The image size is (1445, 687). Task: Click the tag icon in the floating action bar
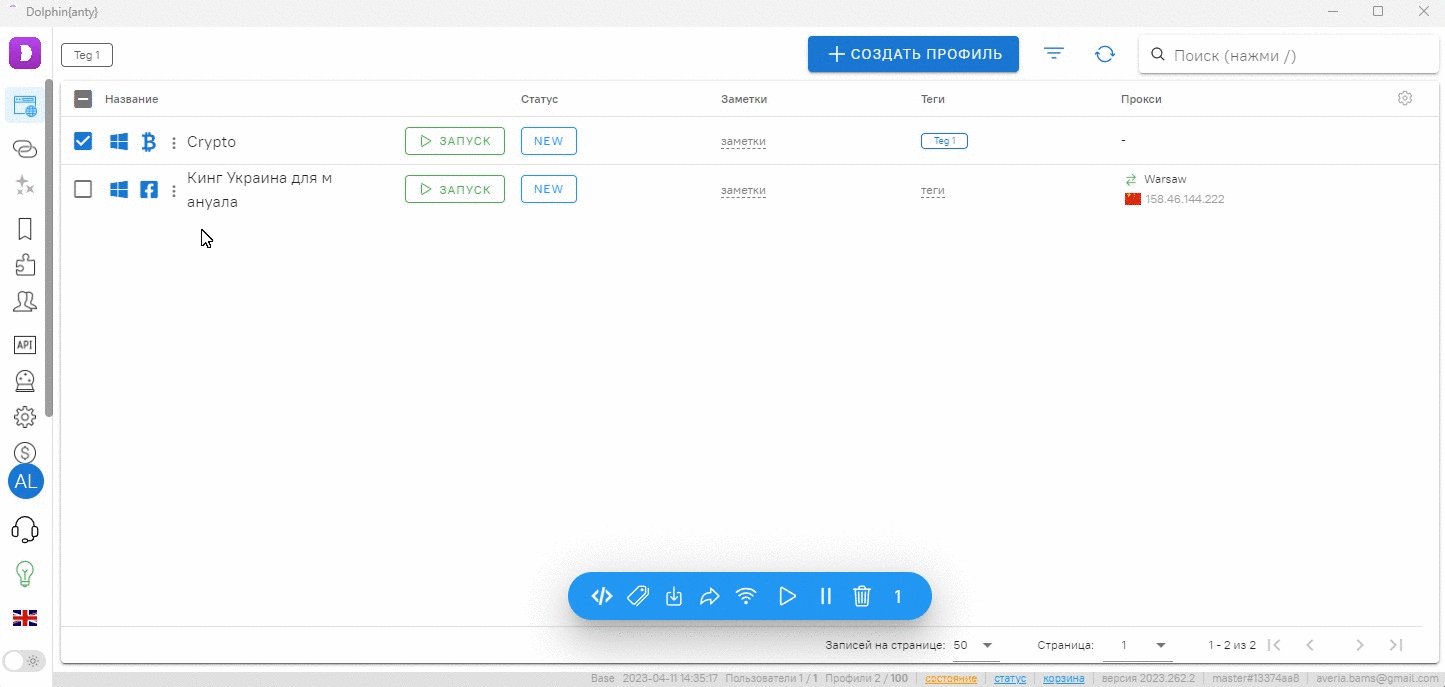tap(638, 597)
